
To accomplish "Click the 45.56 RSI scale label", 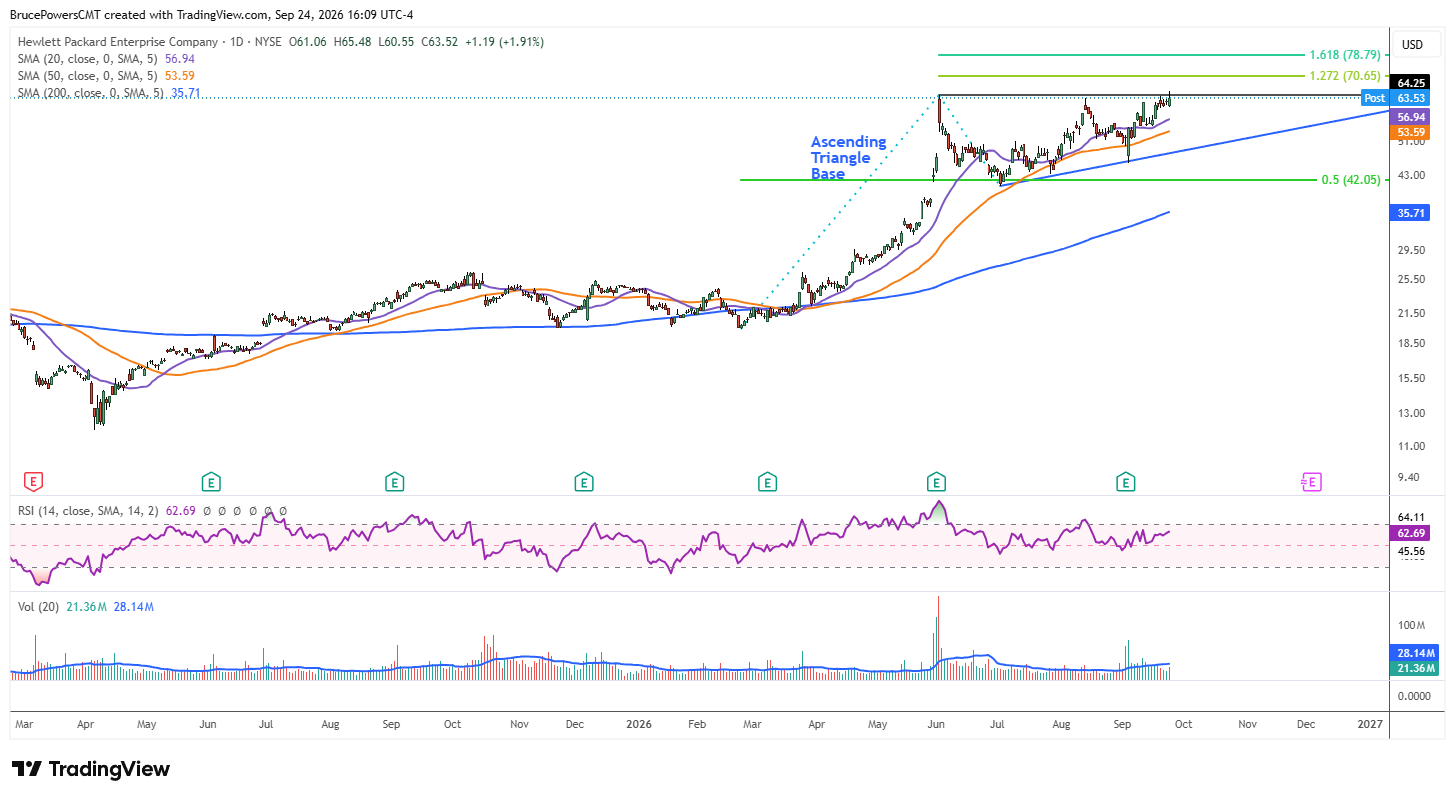I will click(1411, 551).
